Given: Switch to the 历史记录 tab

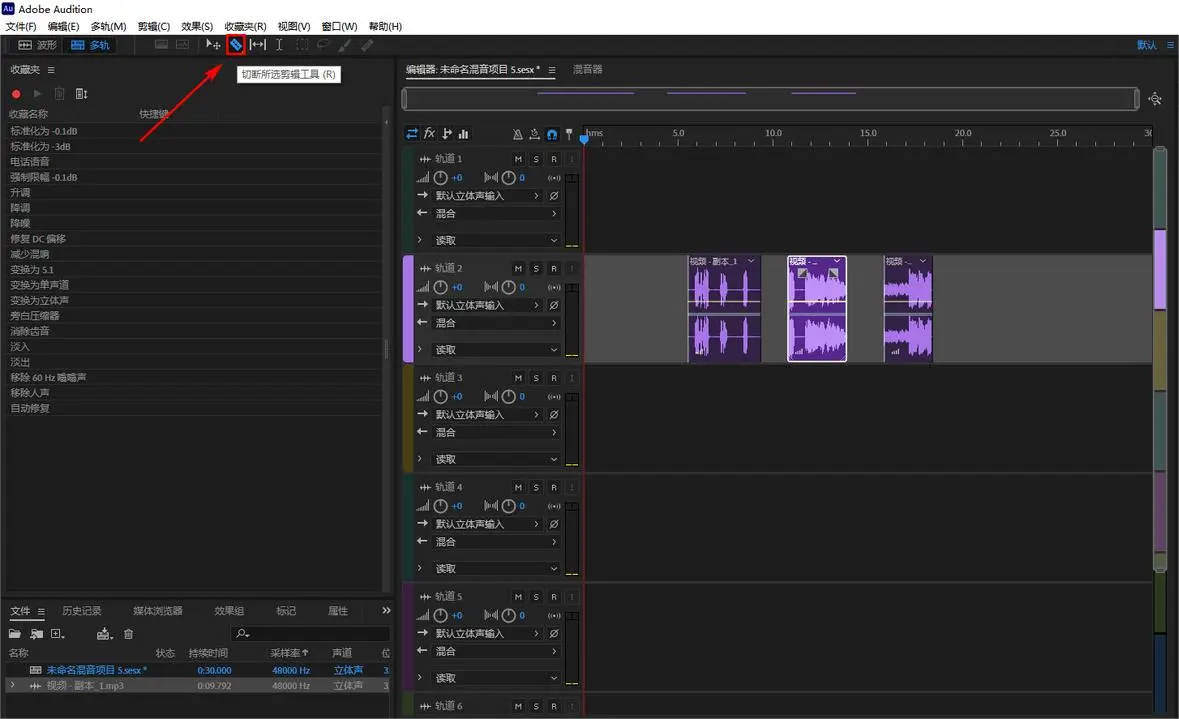Looking at the screenshot, I should (x=81, y=611).
